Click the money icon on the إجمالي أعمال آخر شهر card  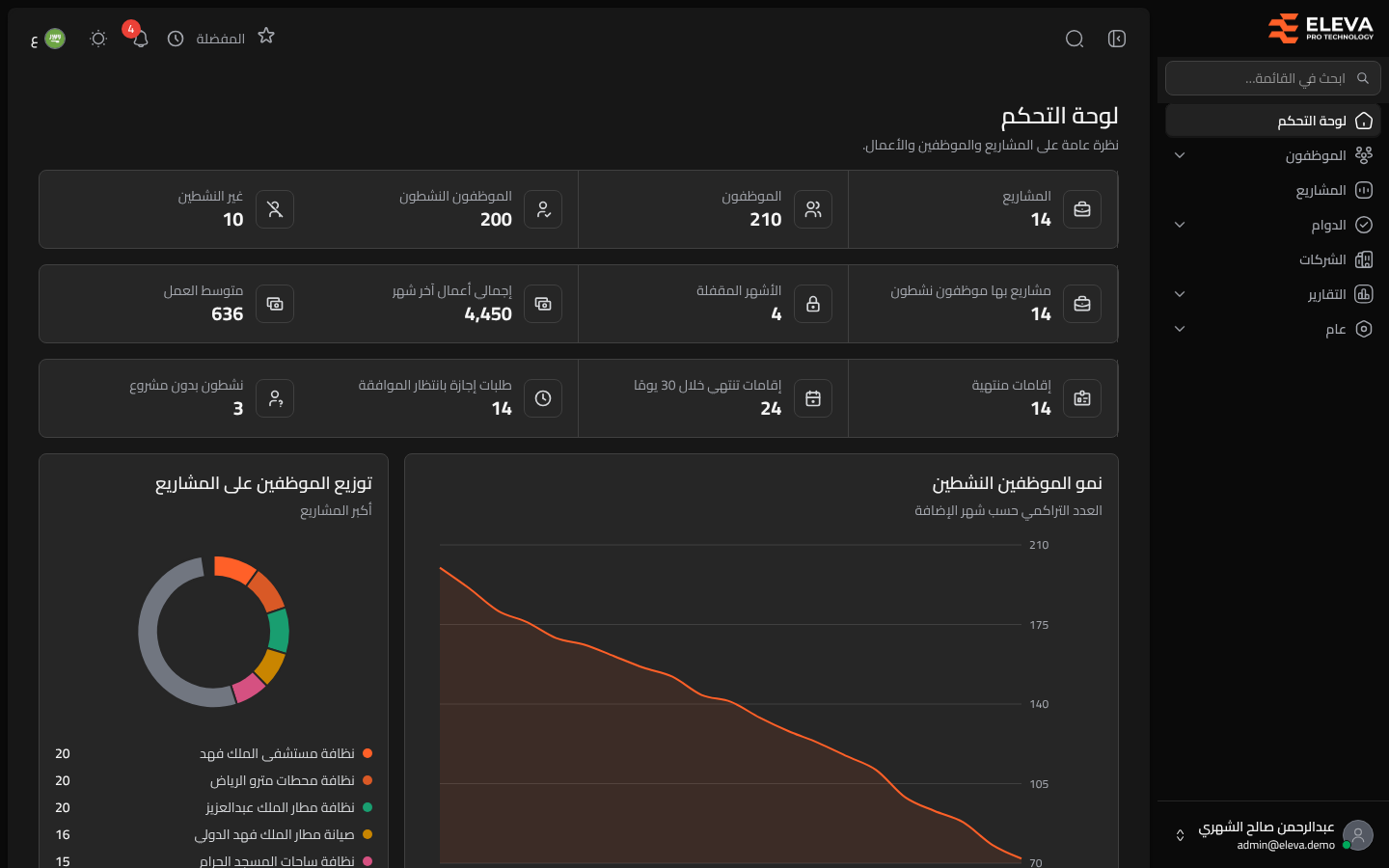(543, 304)
